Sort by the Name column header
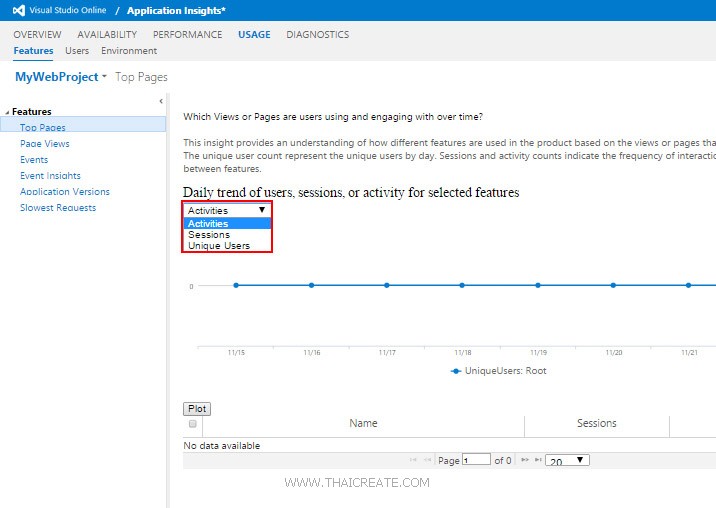716x508 pixels. click(x=363, y=423)
